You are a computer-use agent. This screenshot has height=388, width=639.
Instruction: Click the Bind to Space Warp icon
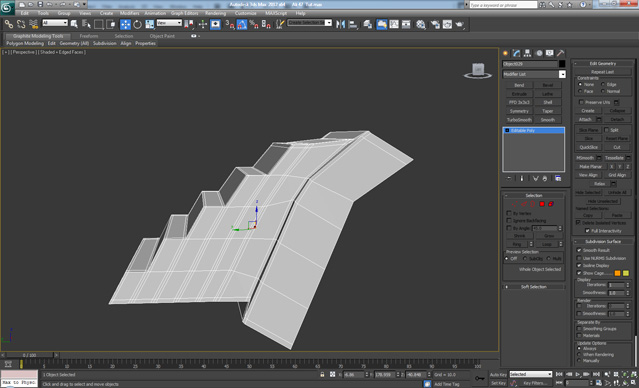(x=33, y=24)
